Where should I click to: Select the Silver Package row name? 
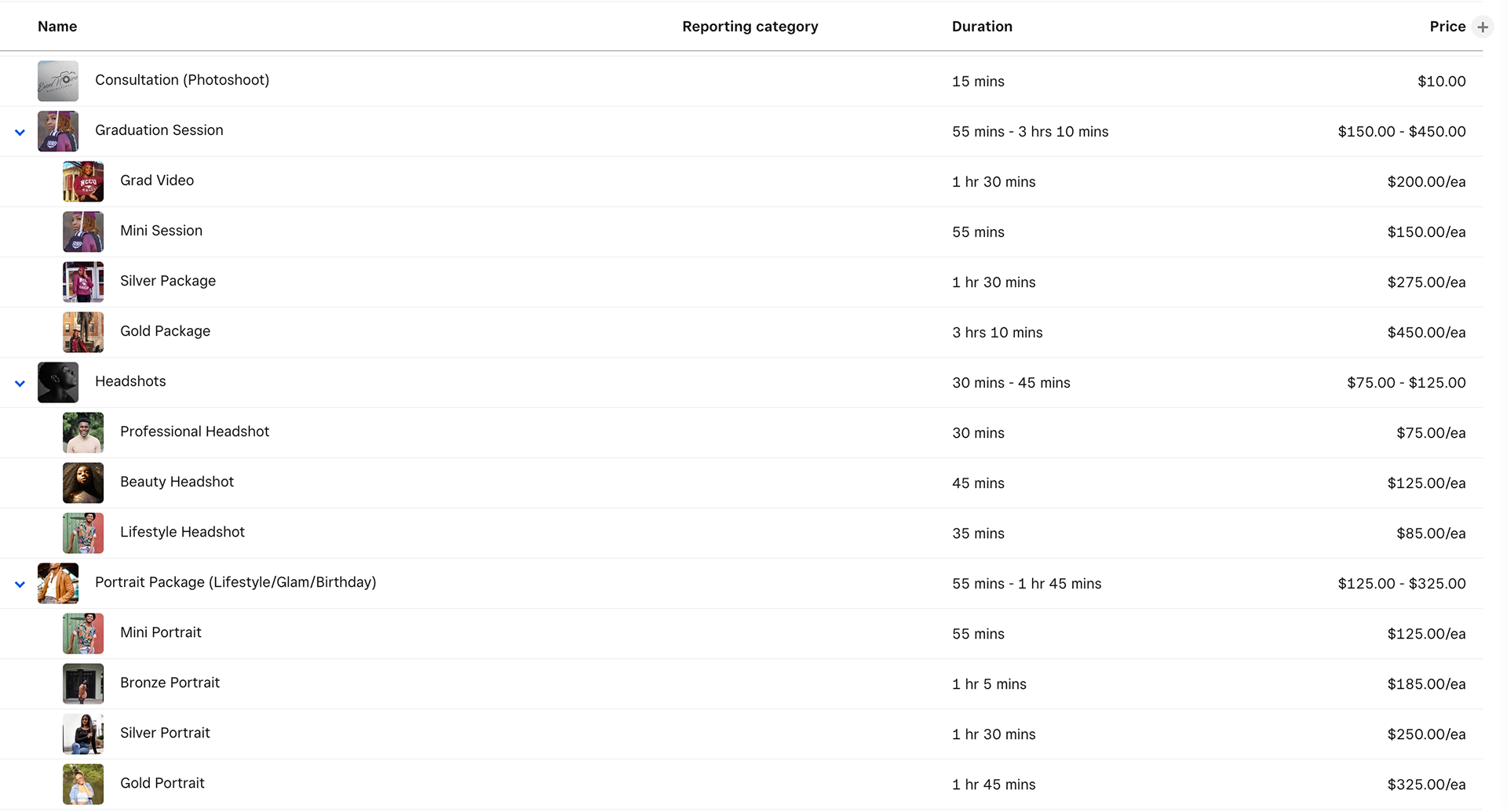tap(168, 281)
